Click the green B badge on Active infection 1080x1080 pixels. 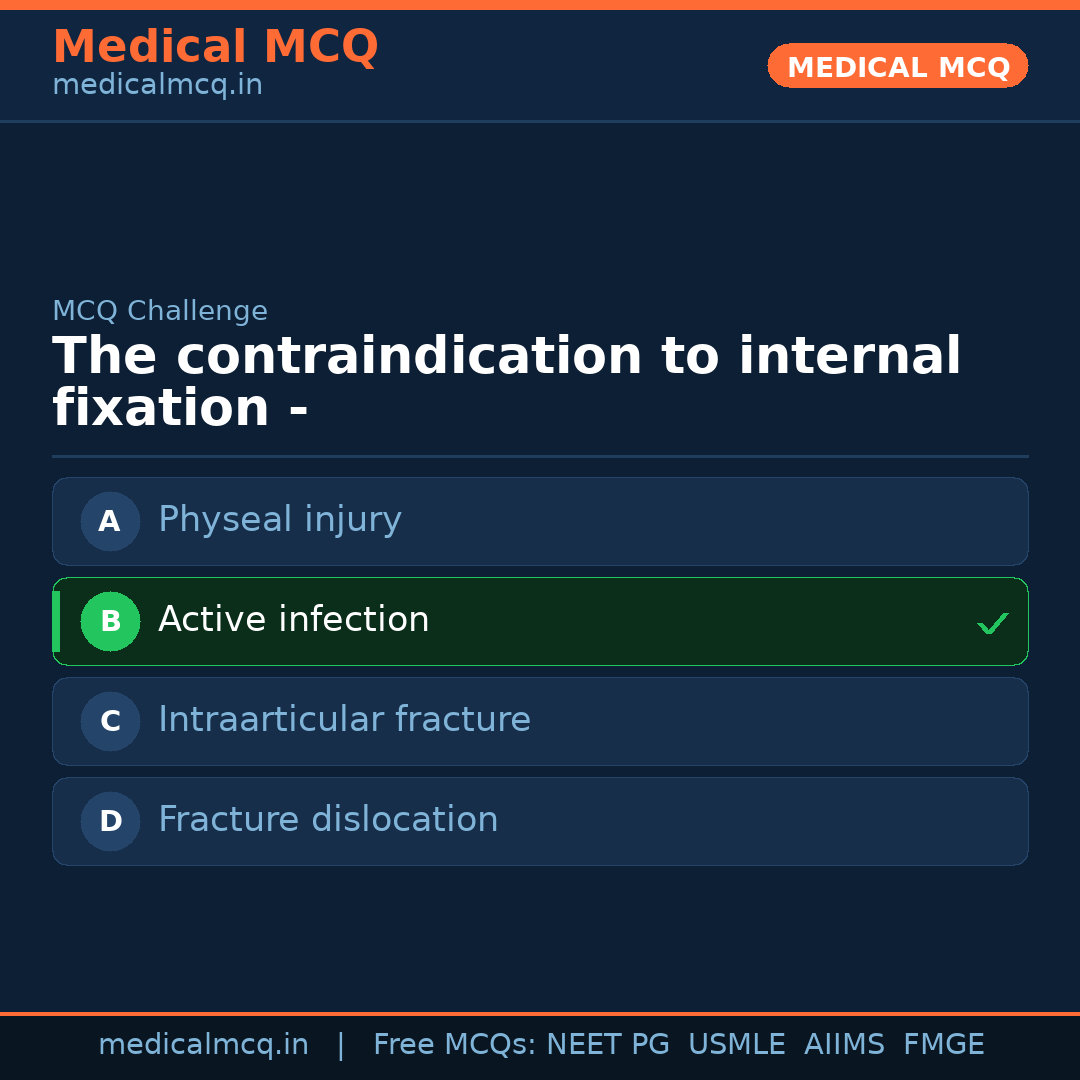110,621
